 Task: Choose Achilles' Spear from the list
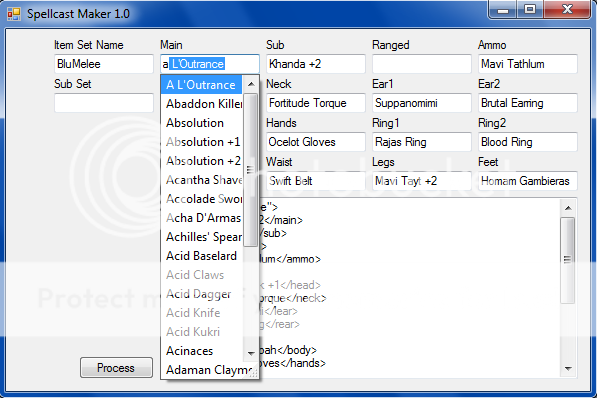click(x=202, y=237)
